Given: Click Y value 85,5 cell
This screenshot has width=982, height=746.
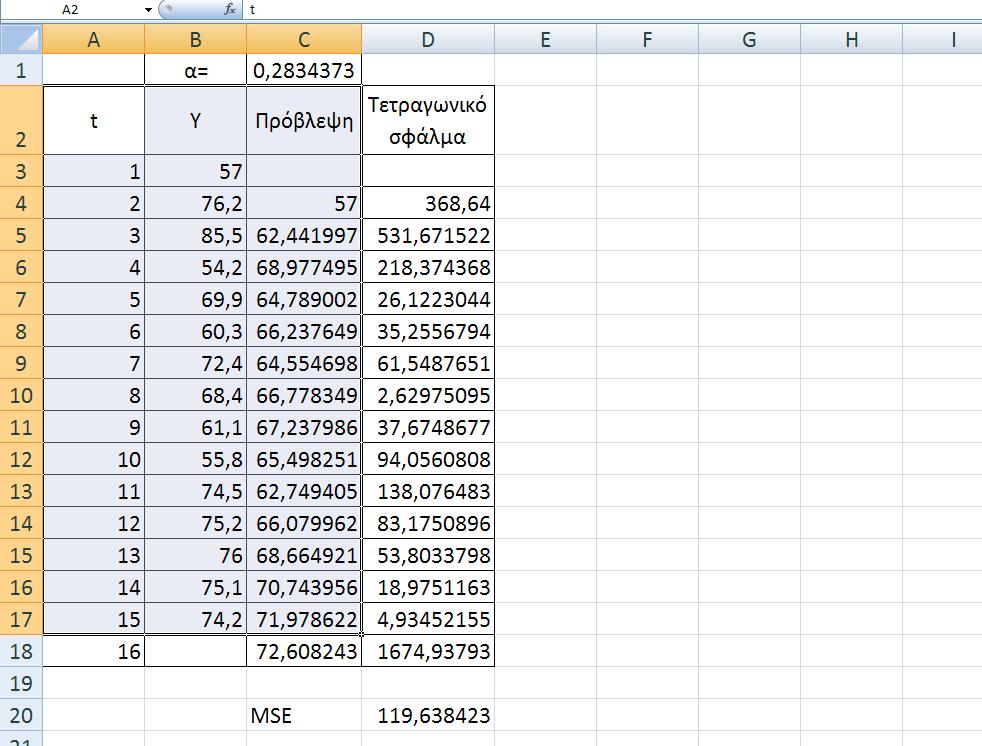Looking at the screenshot, I should click(x=195, y=235).
